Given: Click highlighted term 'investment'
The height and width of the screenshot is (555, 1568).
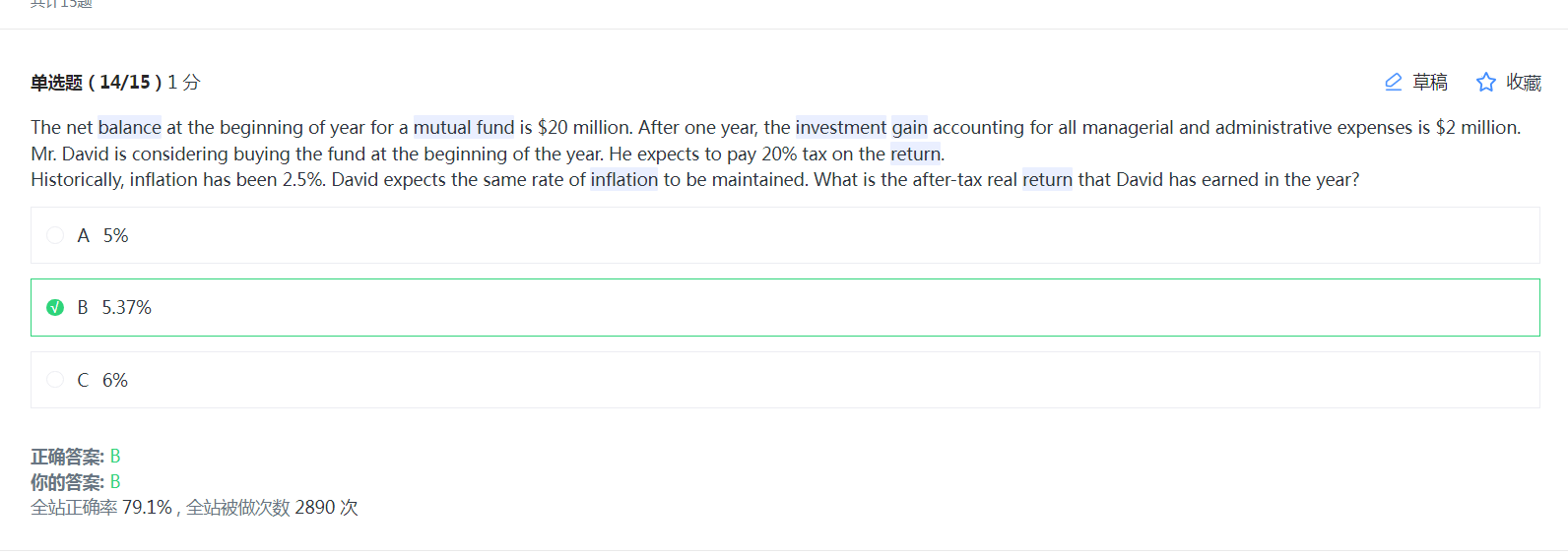Looking at the screenshot, I should click(841, 127).
